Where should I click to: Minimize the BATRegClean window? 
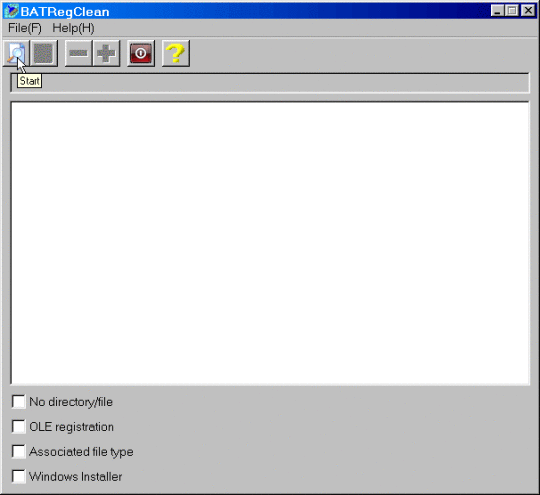(497, 11)
